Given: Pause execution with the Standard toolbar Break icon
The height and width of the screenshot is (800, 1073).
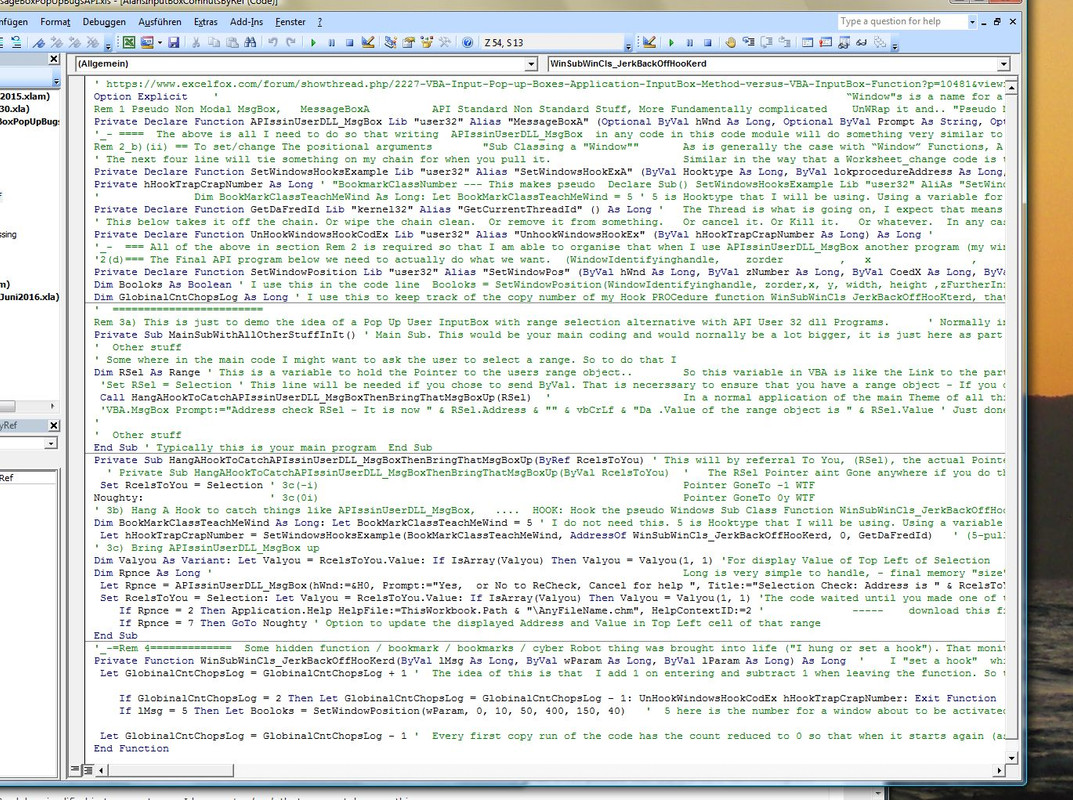Looking at the screenshot, I should pyautogui.click(x=332, y=42).
